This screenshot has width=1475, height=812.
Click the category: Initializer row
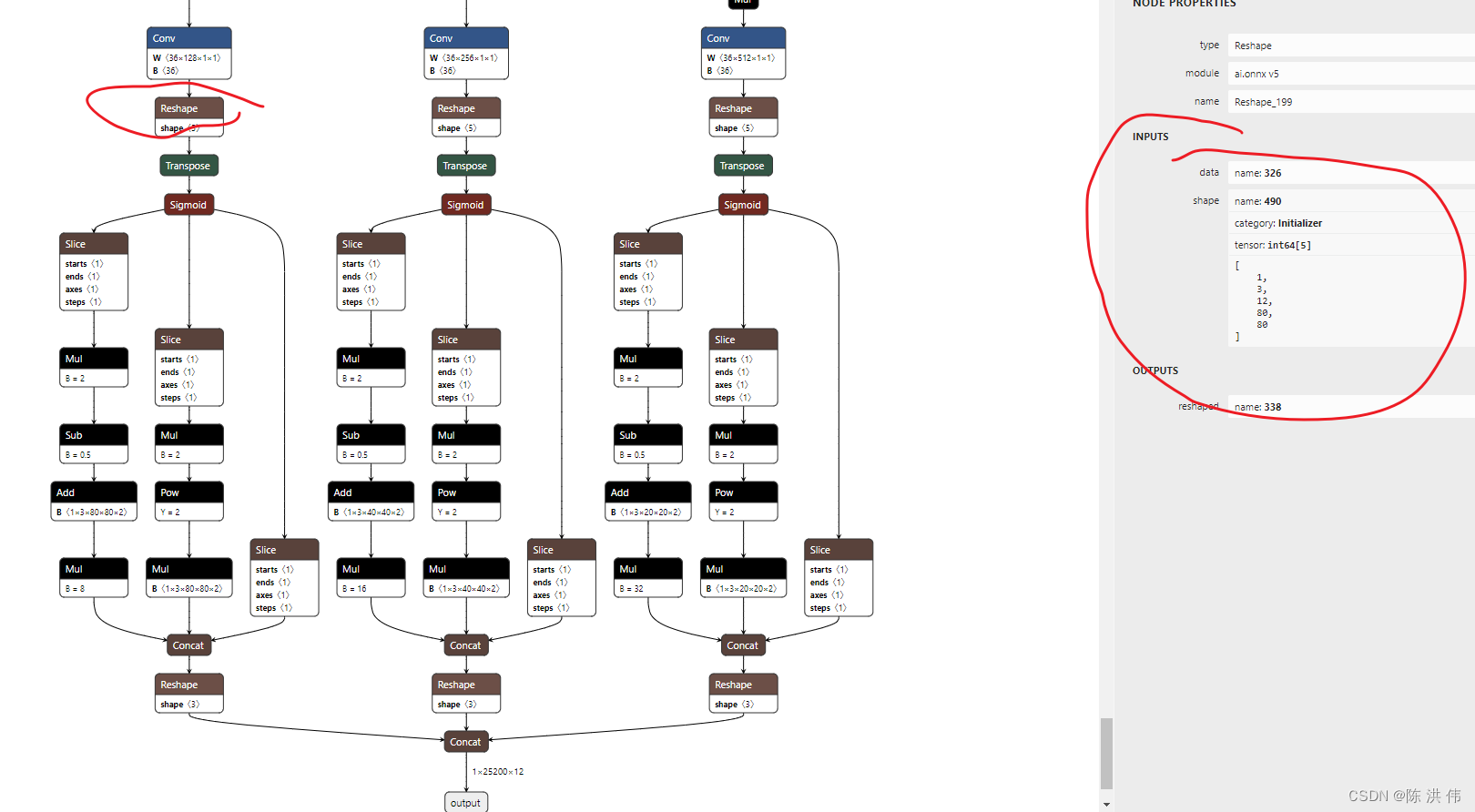[x=1351, y=223]
